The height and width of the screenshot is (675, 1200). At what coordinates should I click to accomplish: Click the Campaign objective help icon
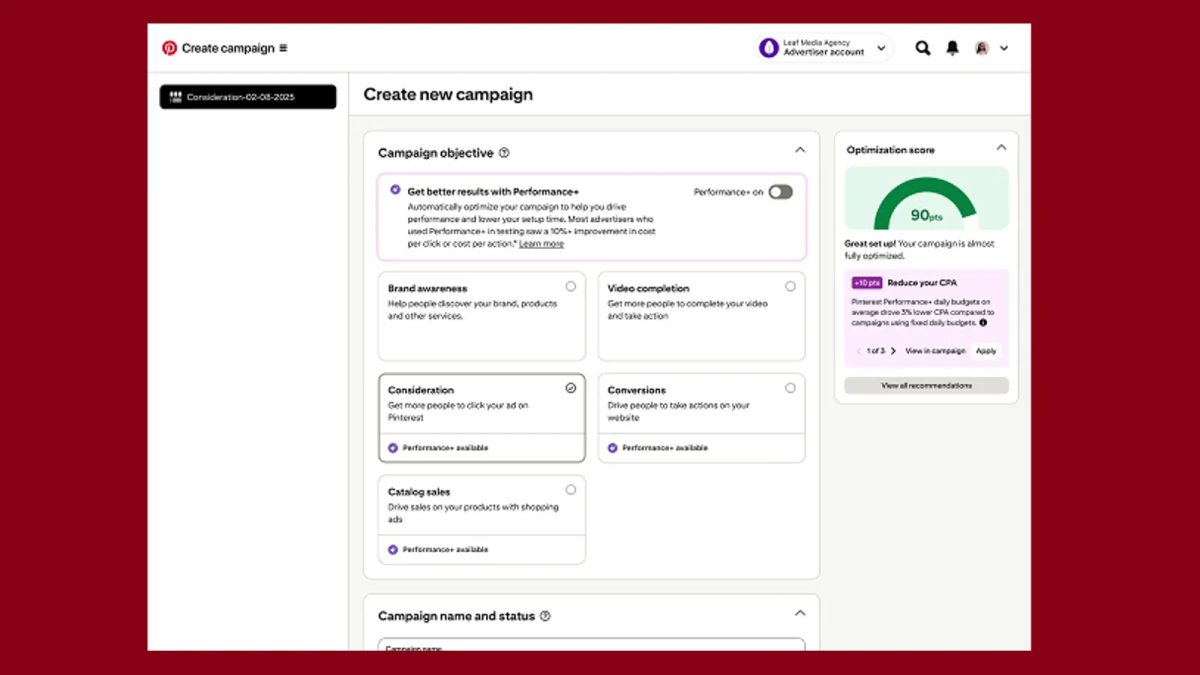(504, 153)
